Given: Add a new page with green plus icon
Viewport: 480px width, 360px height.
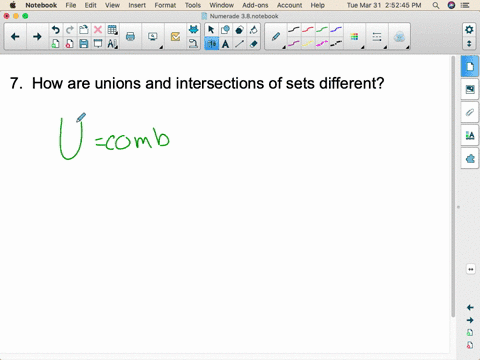Looking at the screenshot, I should 55,44.
